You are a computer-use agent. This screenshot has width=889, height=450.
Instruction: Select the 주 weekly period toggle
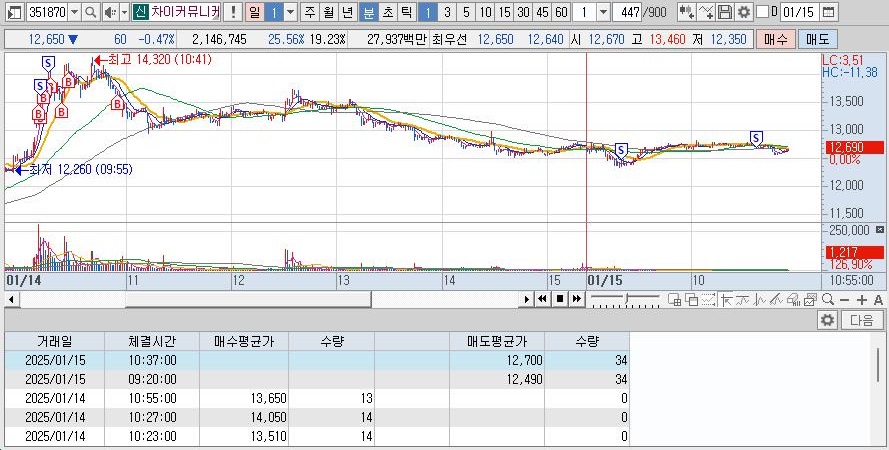[x=309, y=12]
